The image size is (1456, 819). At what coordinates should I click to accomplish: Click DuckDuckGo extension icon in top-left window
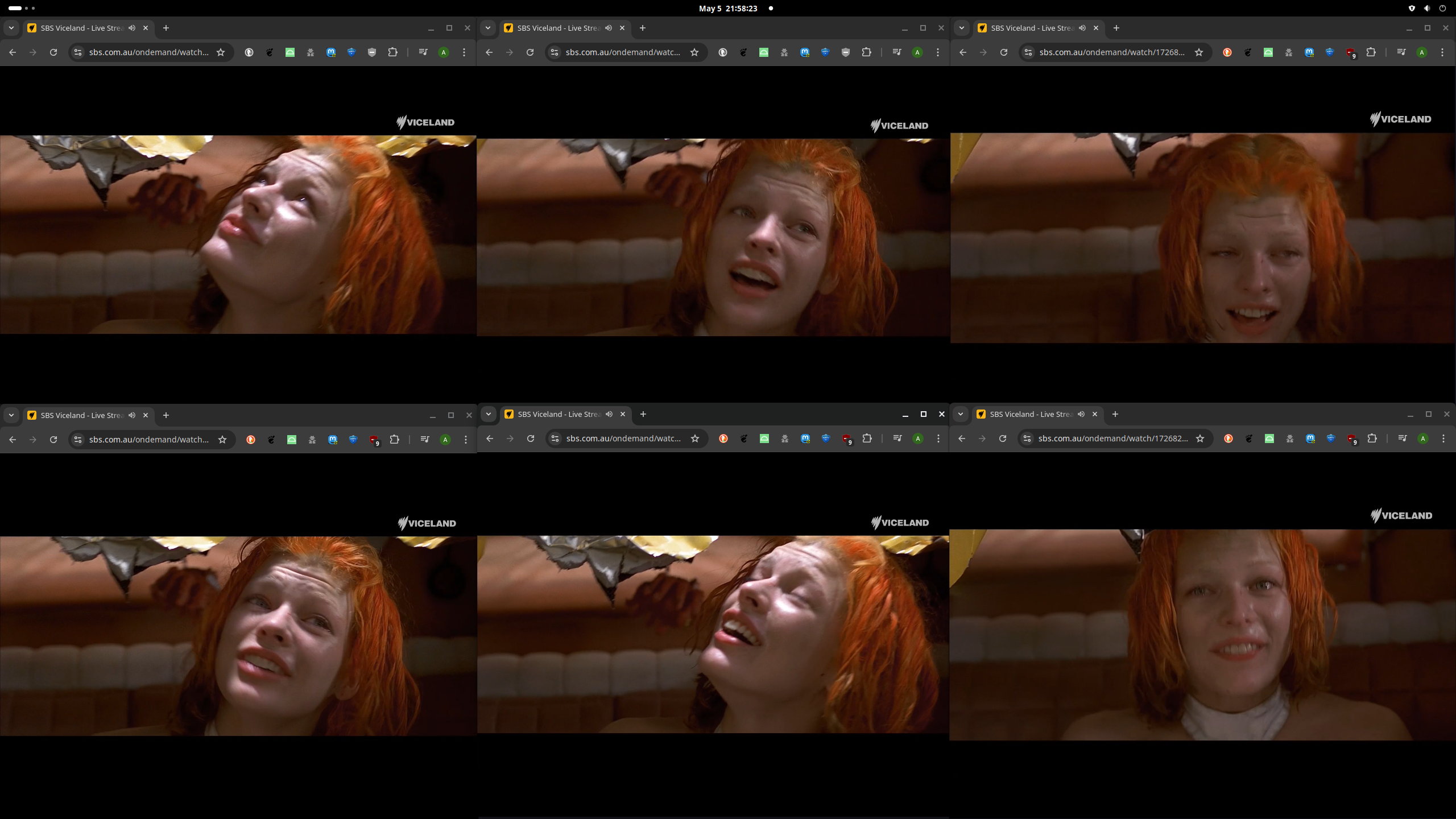click(x=249, y=52)
